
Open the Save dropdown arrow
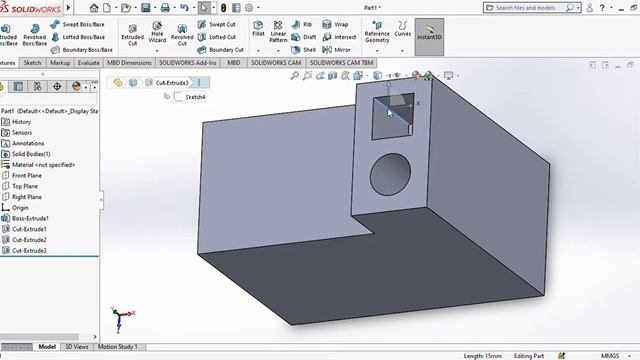pos(155,8)
